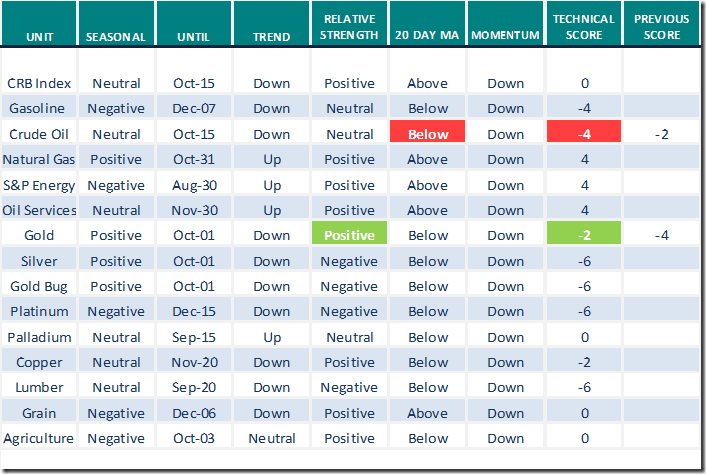Viewport: 706px width, 474px height.
Task: Click the Oct-31 date for Natural Gas
Action: point(193,160)
